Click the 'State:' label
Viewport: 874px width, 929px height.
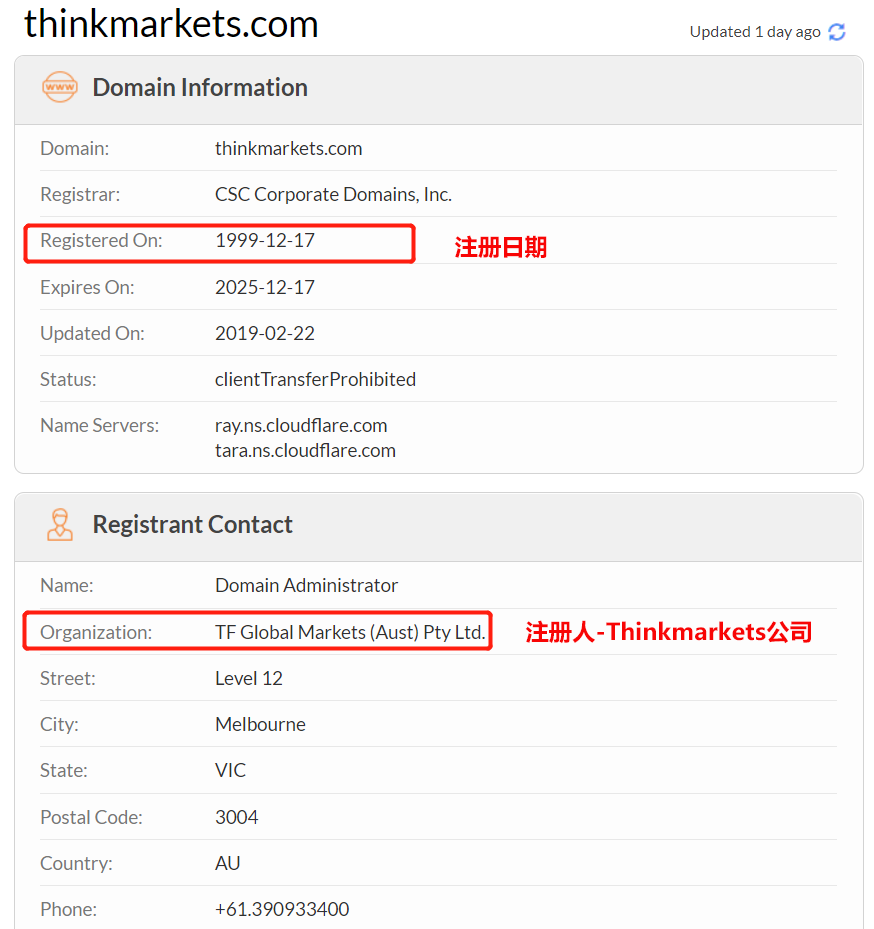pos(64,770)
